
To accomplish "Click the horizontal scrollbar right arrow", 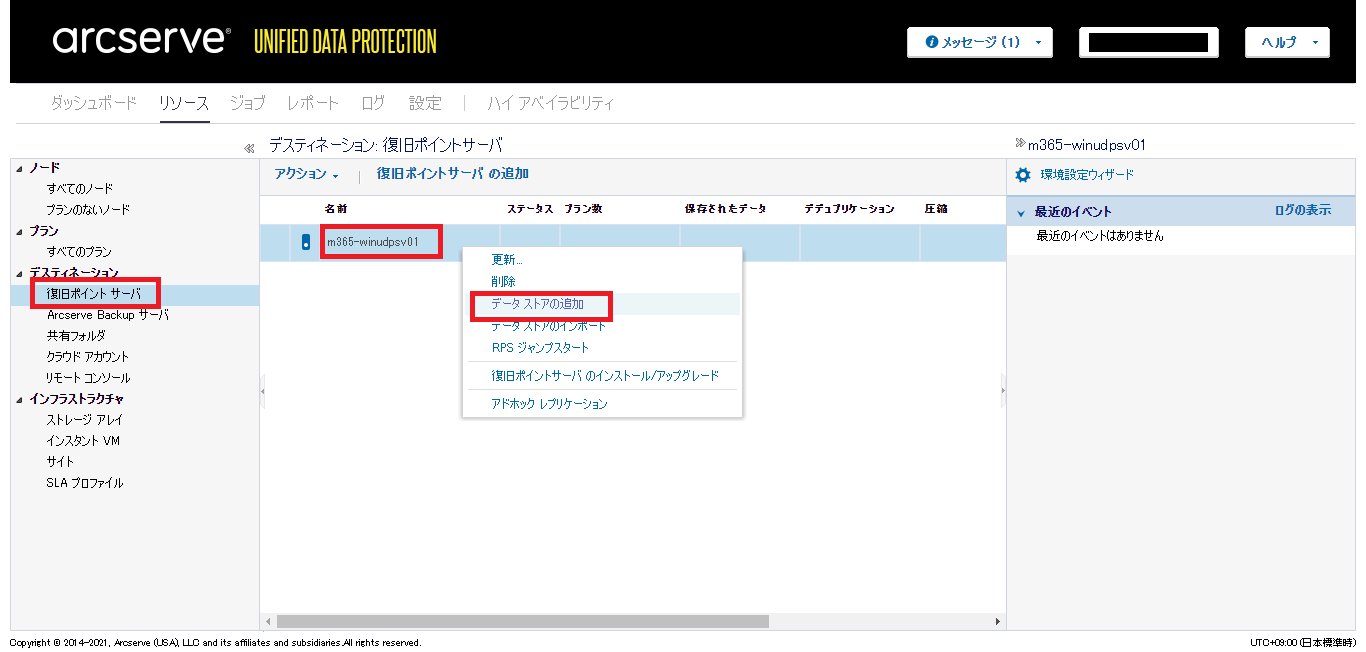I will (x=997, y=621).
